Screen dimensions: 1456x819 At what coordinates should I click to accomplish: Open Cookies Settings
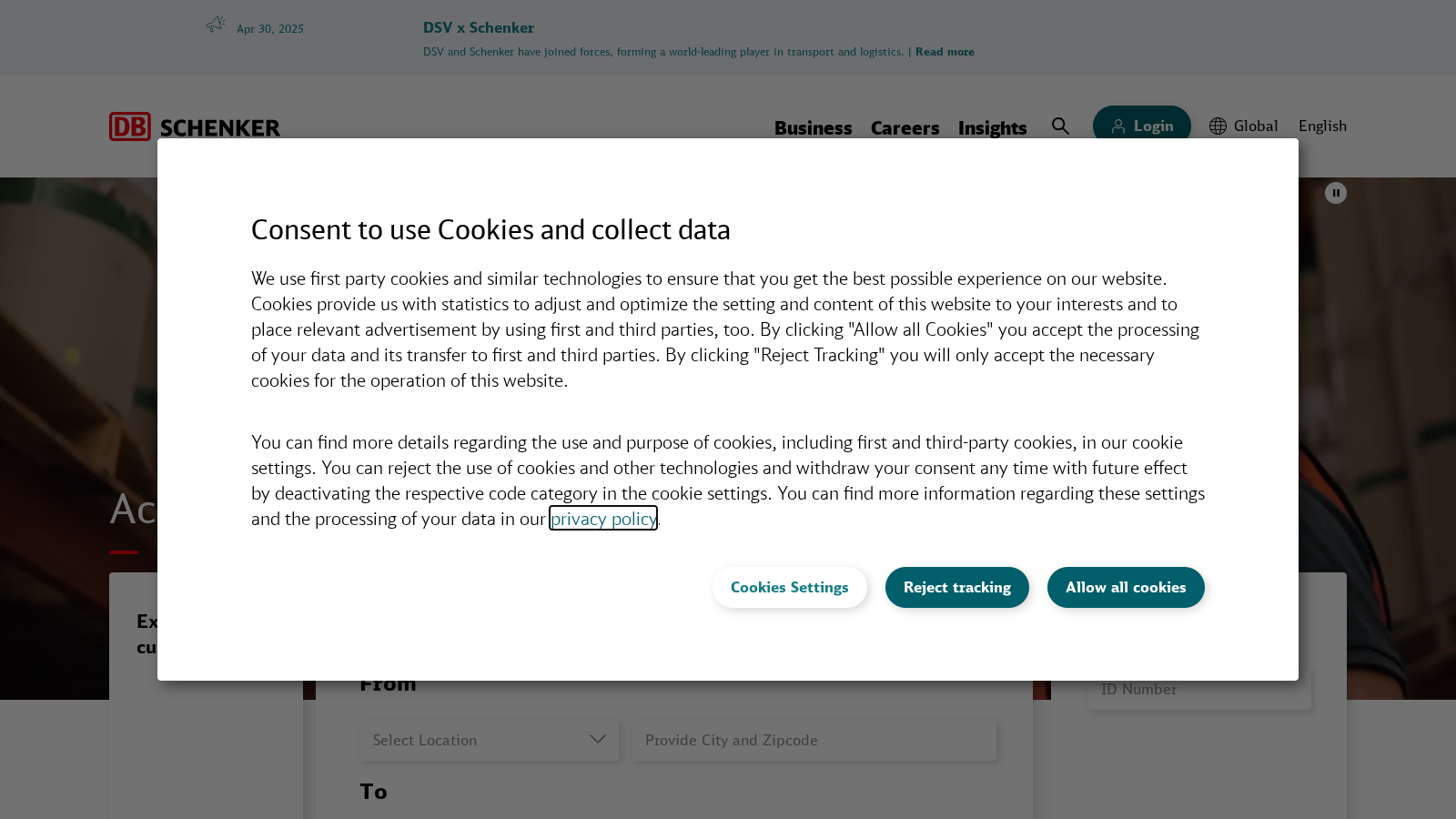point(789,588)
